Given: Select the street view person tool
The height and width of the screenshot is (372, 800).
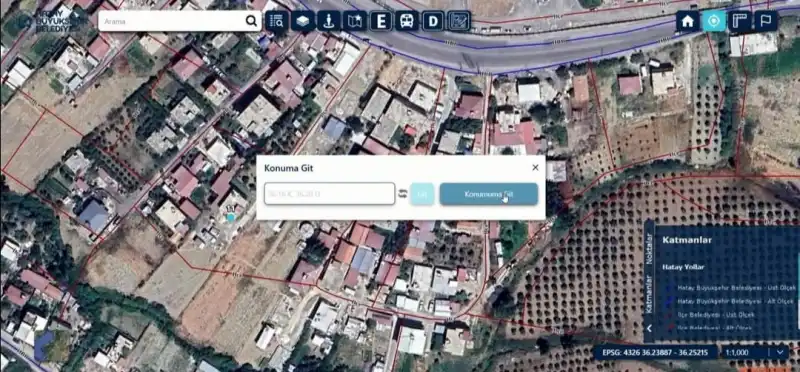Looking at the screenshot, I should click(329, 21).
